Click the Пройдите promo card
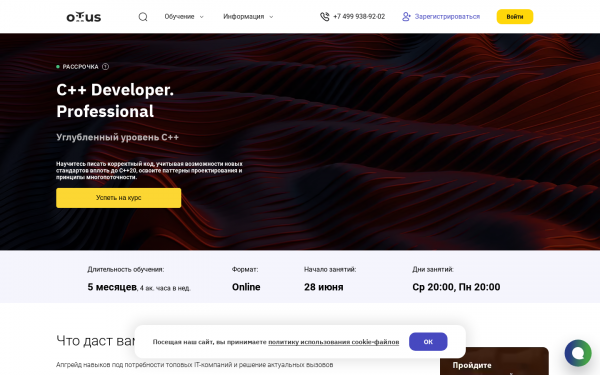This screenshot has height=375, width=600. coord(494,361)
